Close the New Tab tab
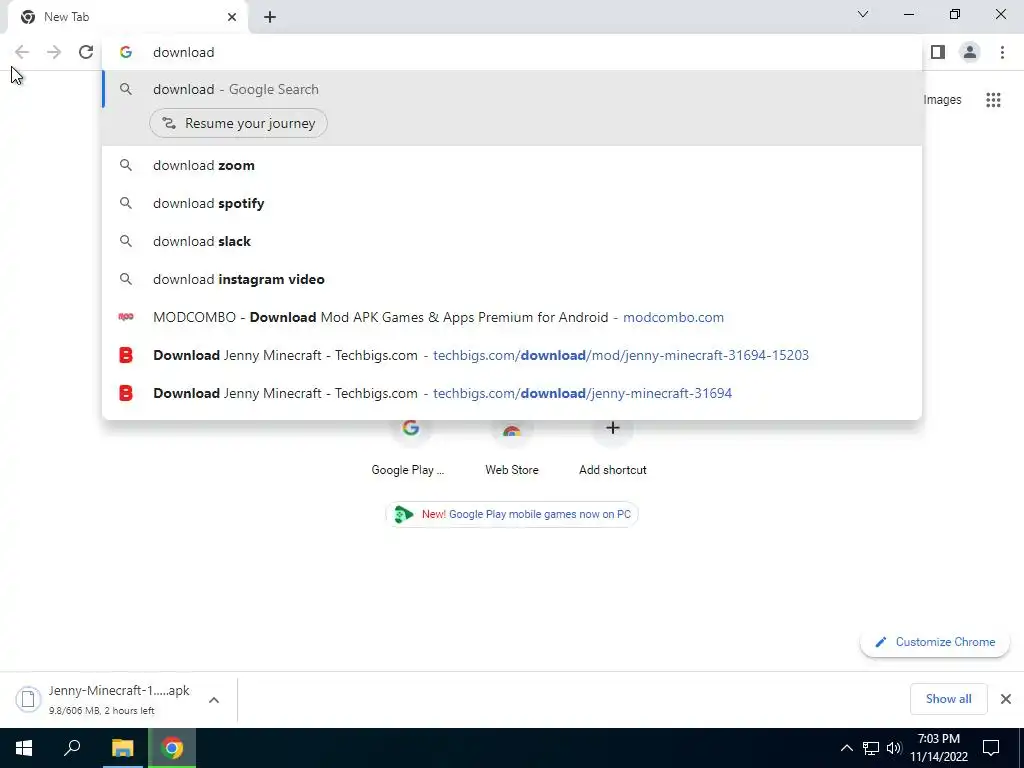 (232, 17)
